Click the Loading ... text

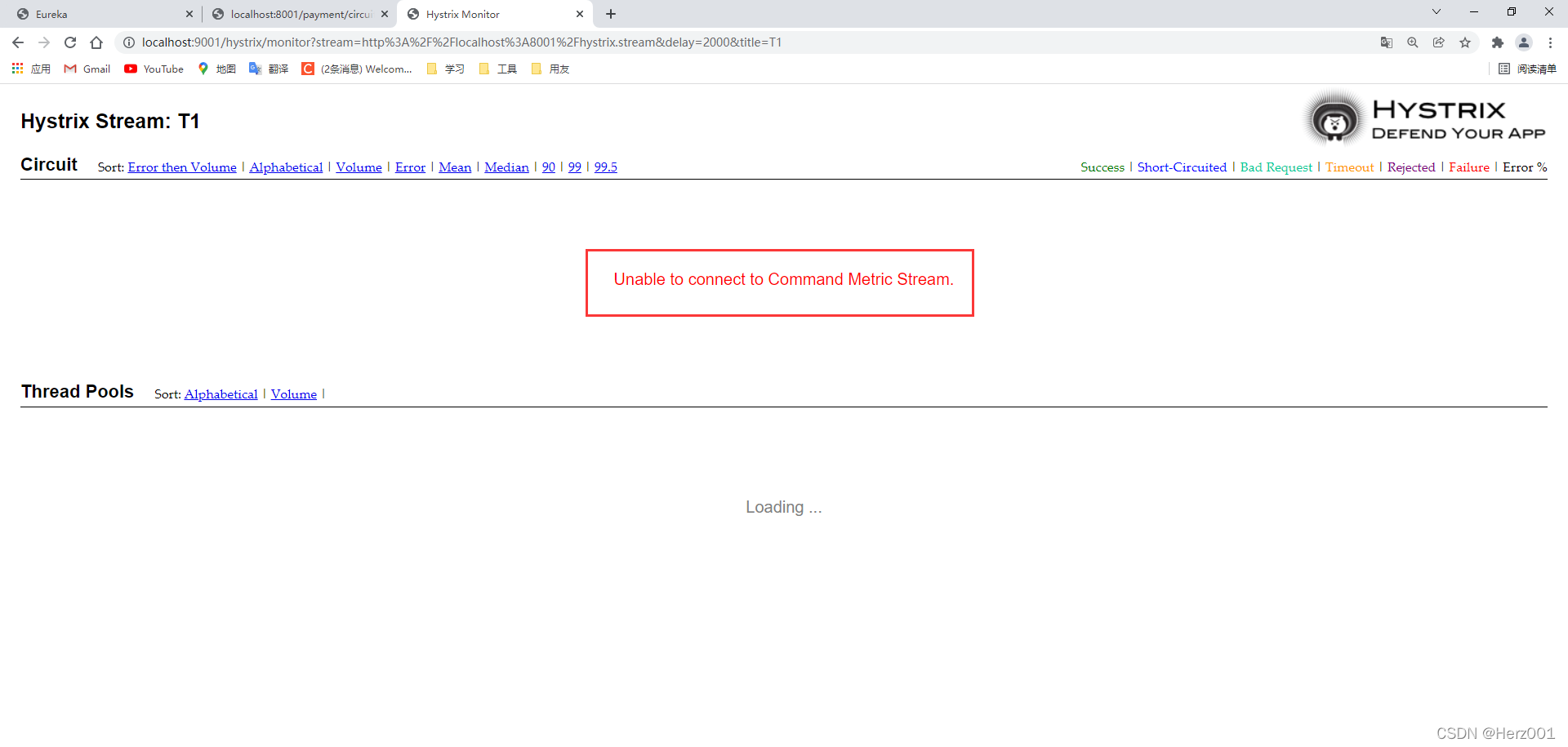(x=783, y=507)
